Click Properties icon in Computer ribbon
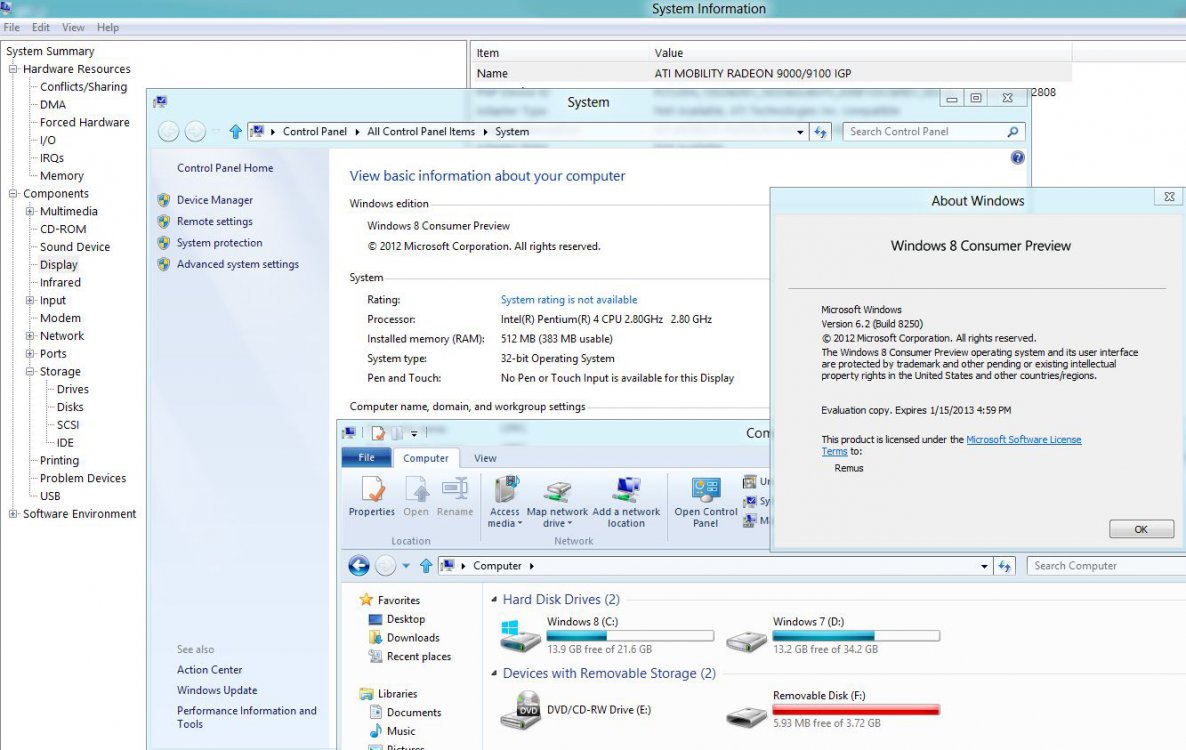This screenshot has height=750, width=1186. [371, 490]
